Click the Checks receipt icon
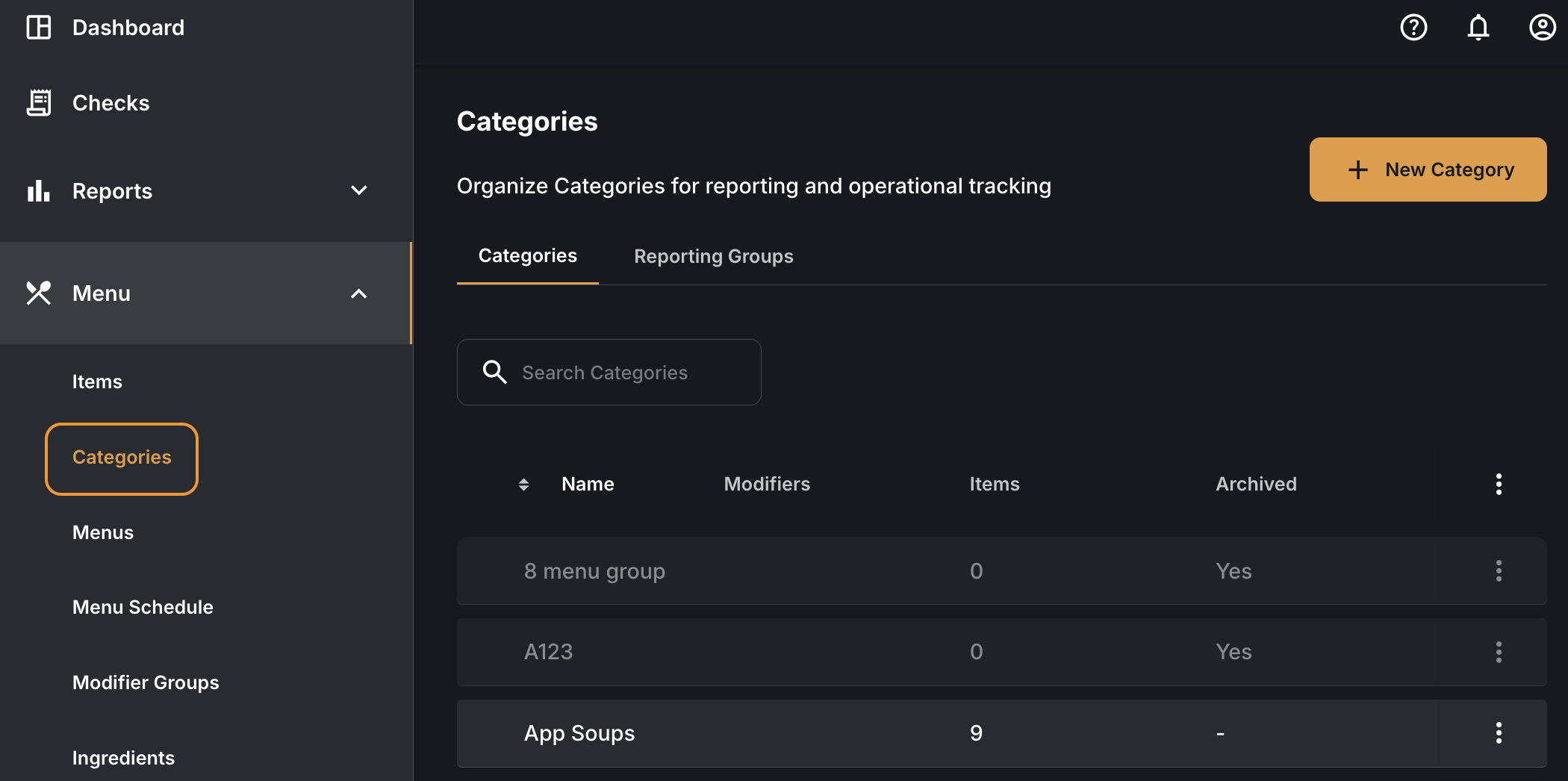Image resolution: width=1568 pixels, height=781 pixels. (x=39, y=102)
